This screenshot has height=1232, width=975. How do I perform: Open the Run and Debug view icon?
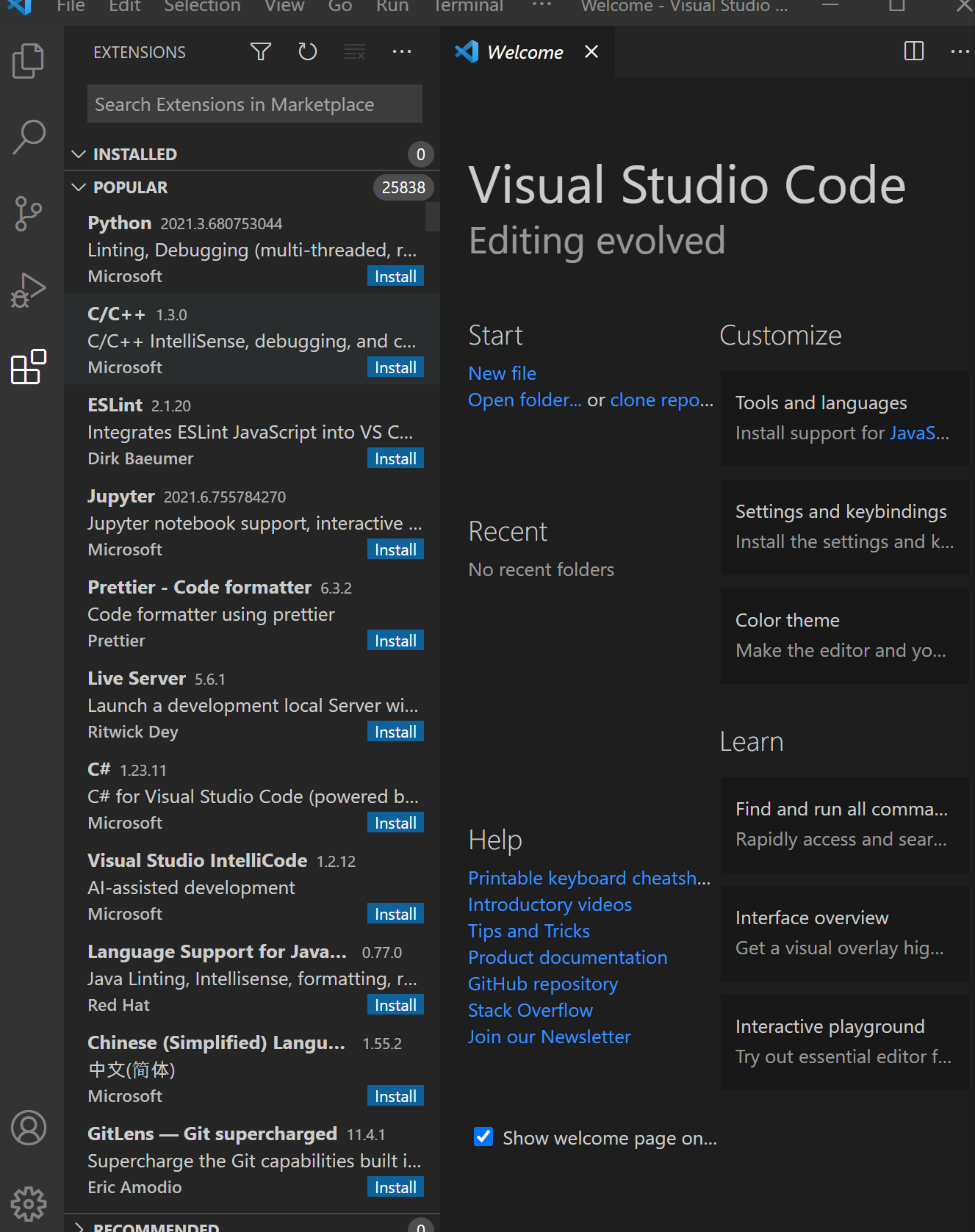(x=29, y=290)
